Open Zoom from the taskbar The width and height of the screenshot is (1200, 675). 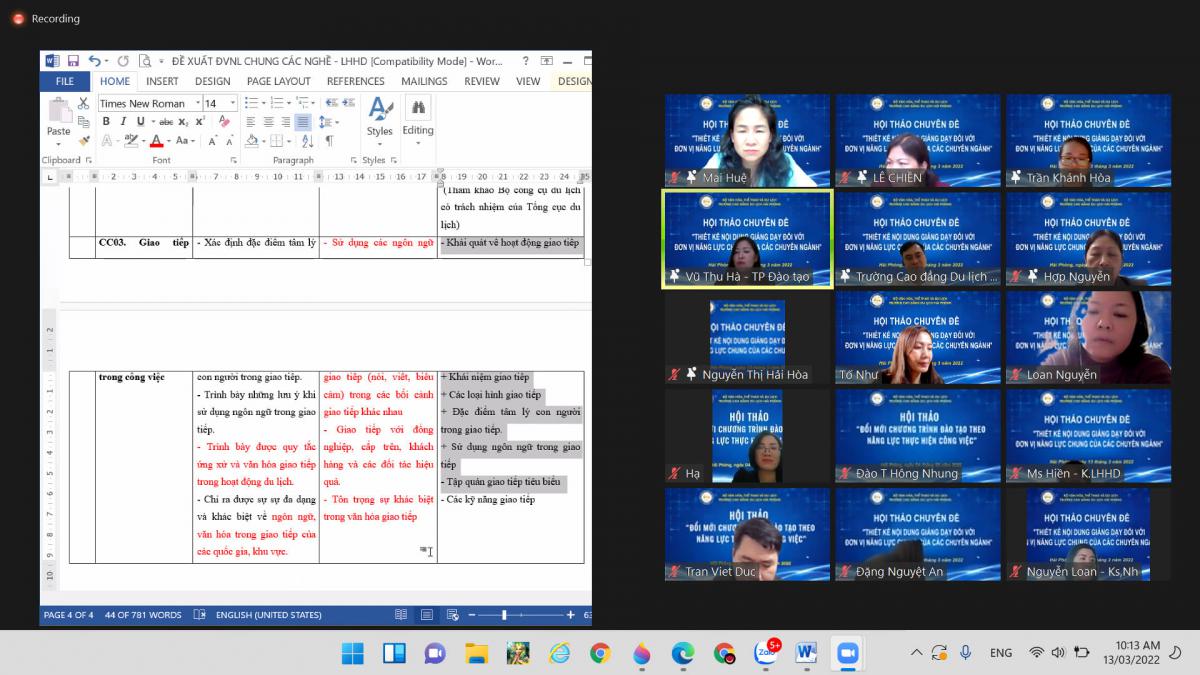847,653
